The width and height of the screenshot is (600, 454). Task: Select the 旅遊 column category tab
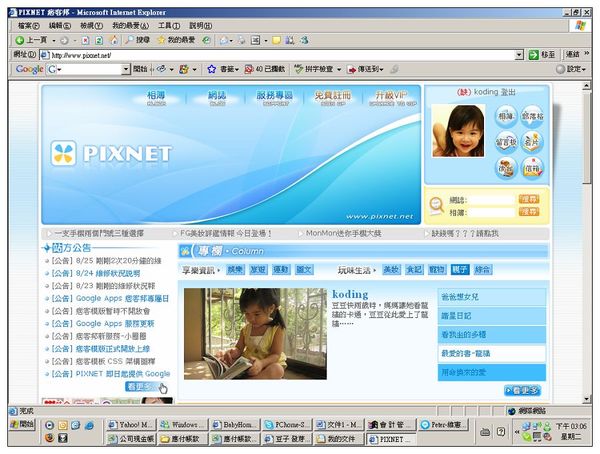[258, 270]
